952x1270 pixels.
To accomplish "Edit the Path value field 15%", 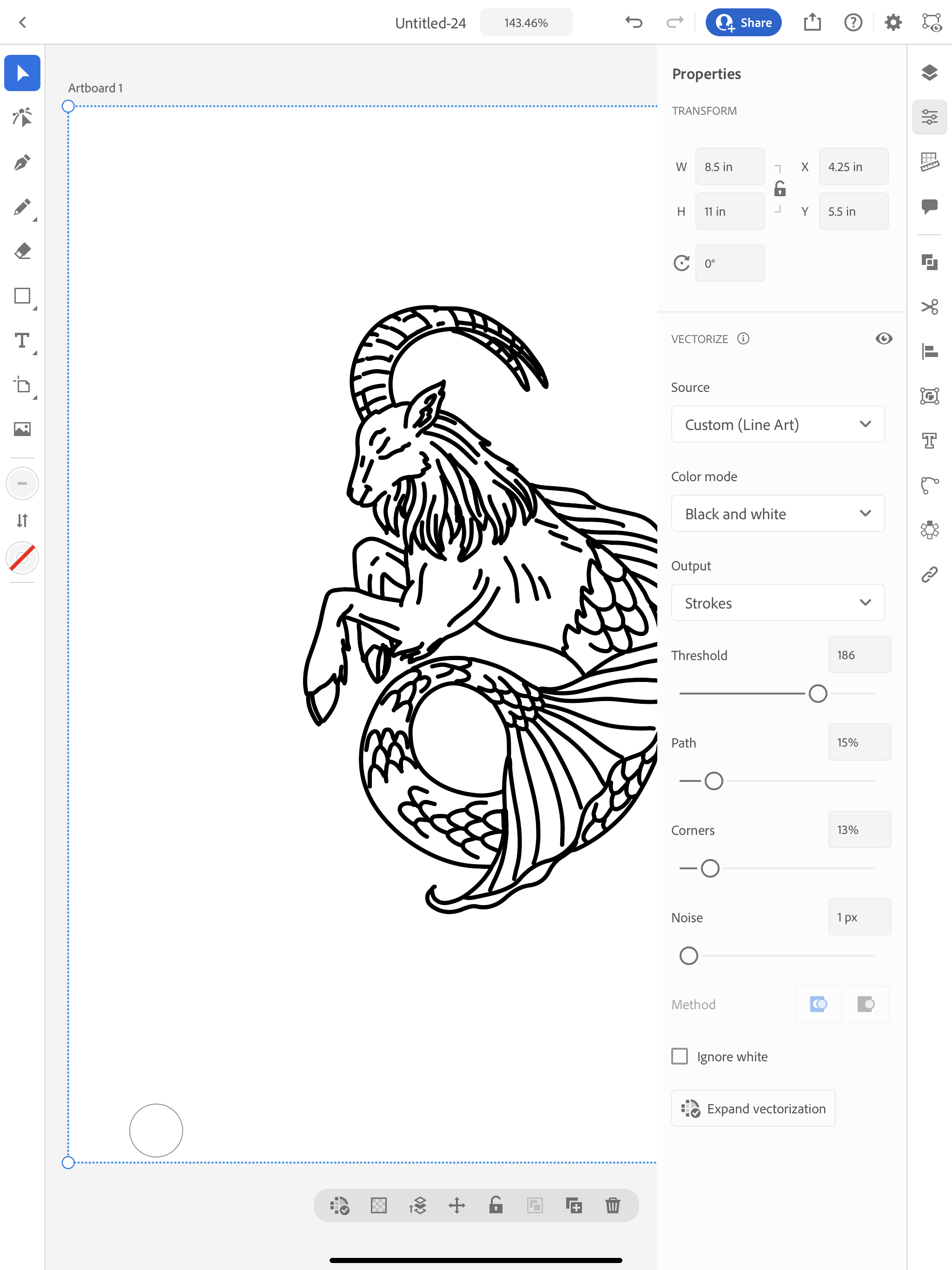I will [x=859, y=742].
